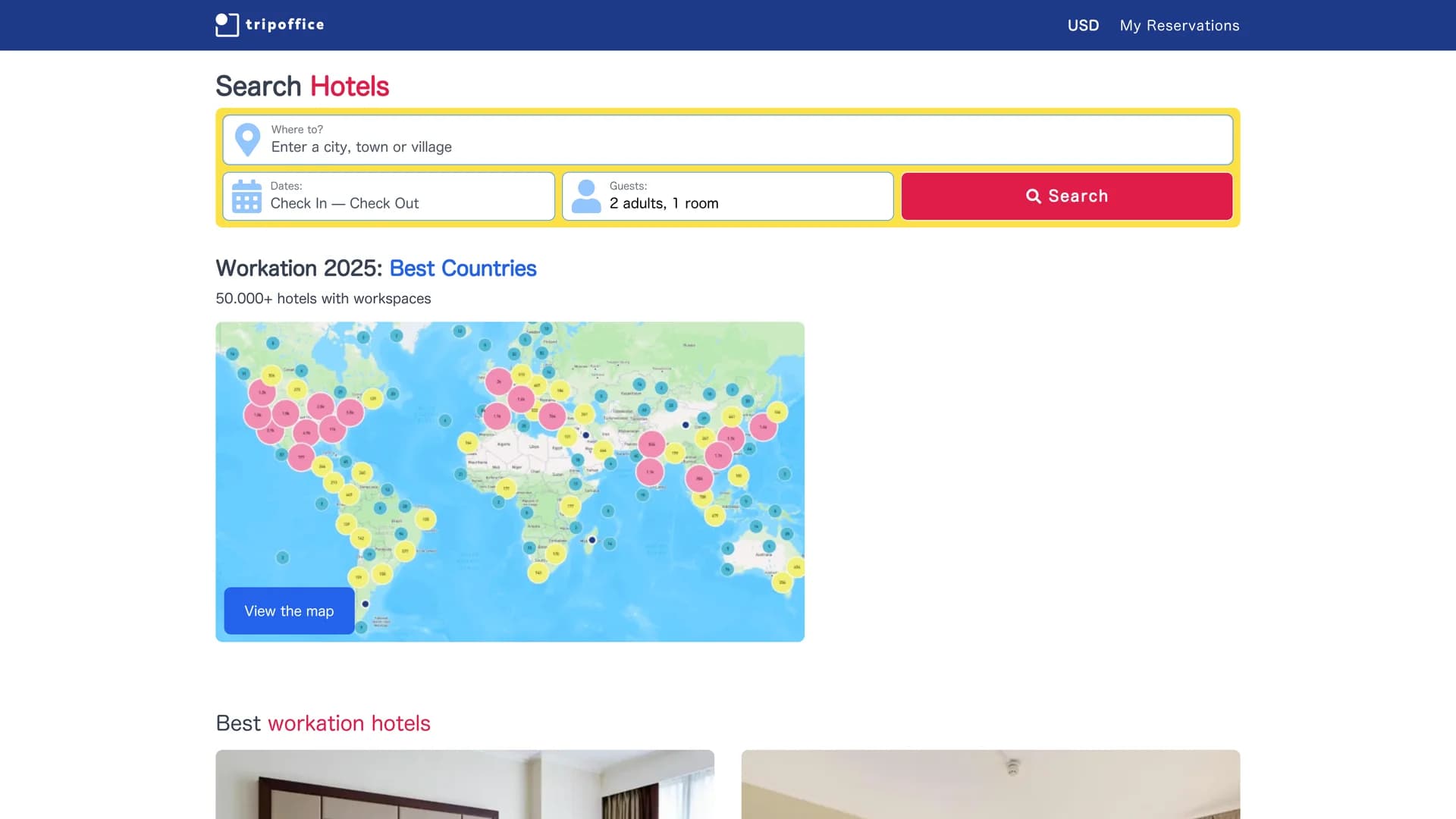Screen dimensions: 1456x819
Task: Click the Best workation hotels heading
Action: click(323, 723)
